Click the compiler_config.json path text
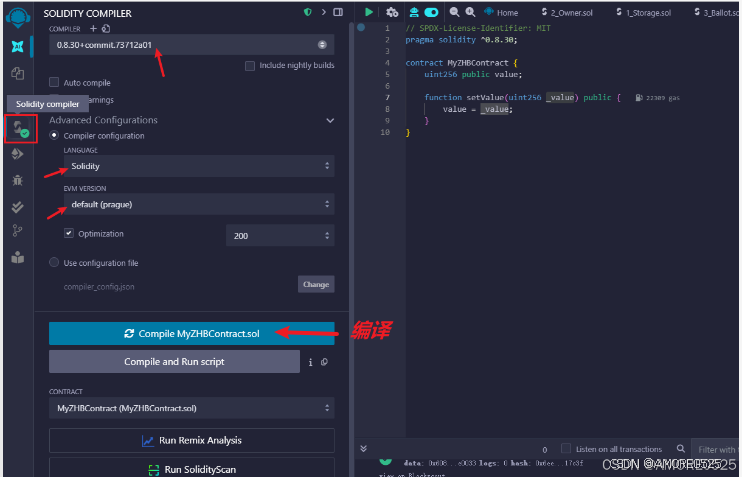Screen dimensions: 742x477 [x=99, y=287]
